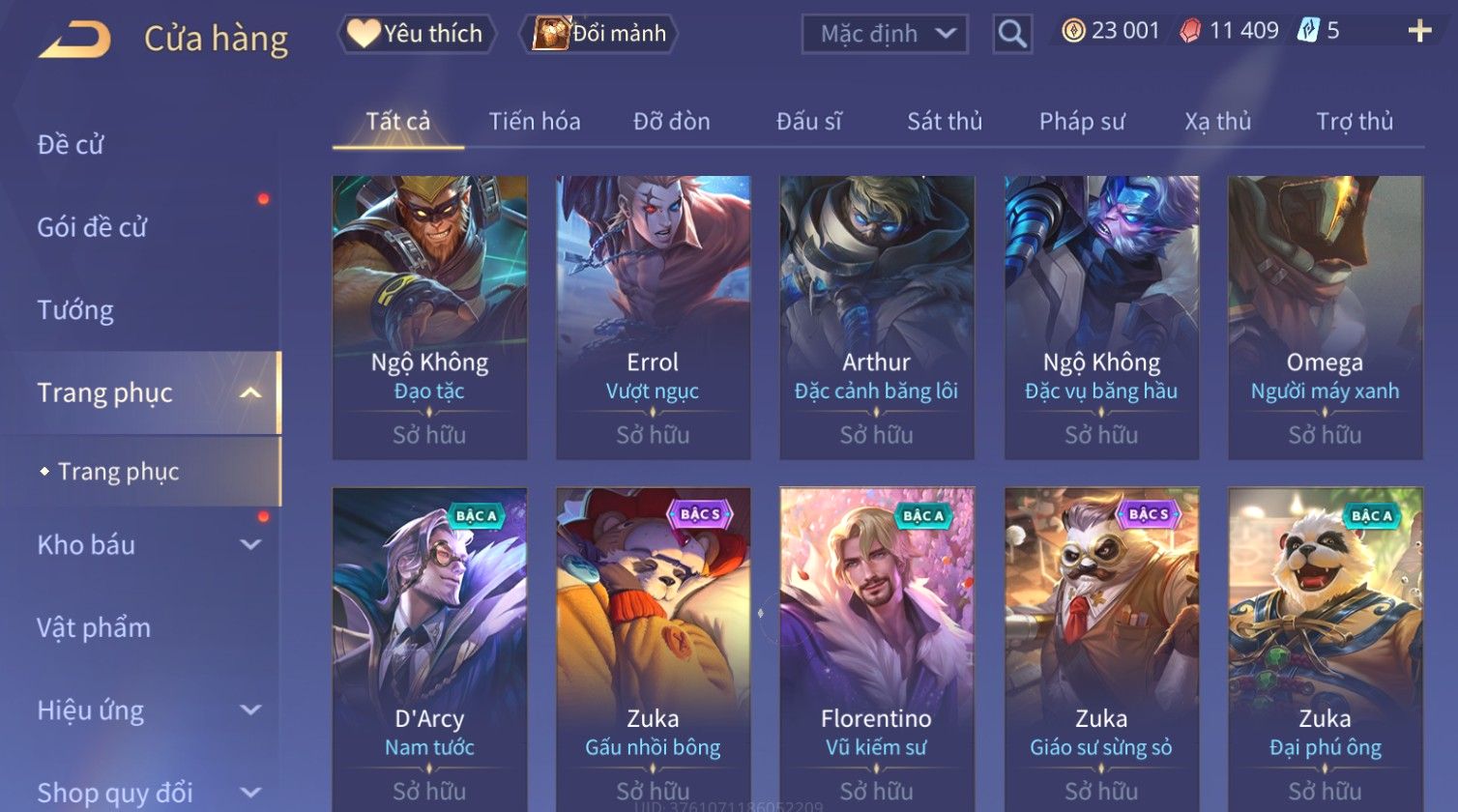Open Gói đề cử in sidebar
Screen dimensions: 1458x812
coord(92,227)
